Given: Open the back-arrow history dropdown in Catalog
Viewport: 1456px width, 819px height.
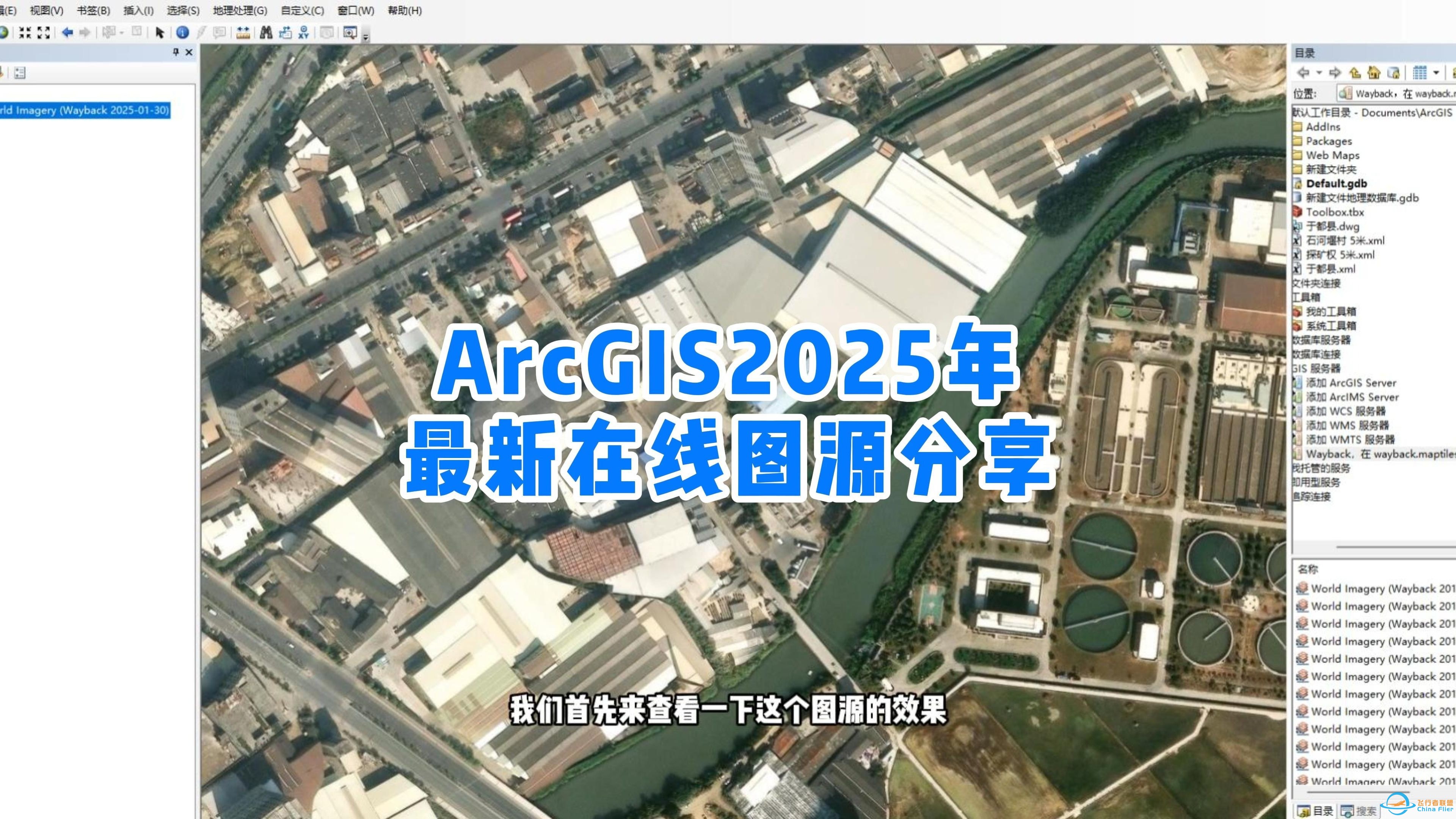Looking at the screenshot, I should click(x=1319, y=72).
